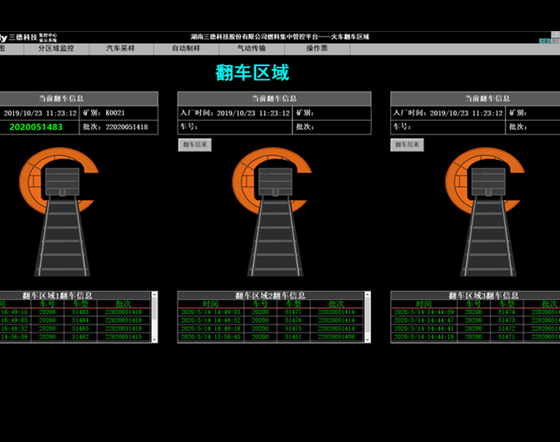Click scrollbar down arrow in area 1 table

click(x=154, y=340)
